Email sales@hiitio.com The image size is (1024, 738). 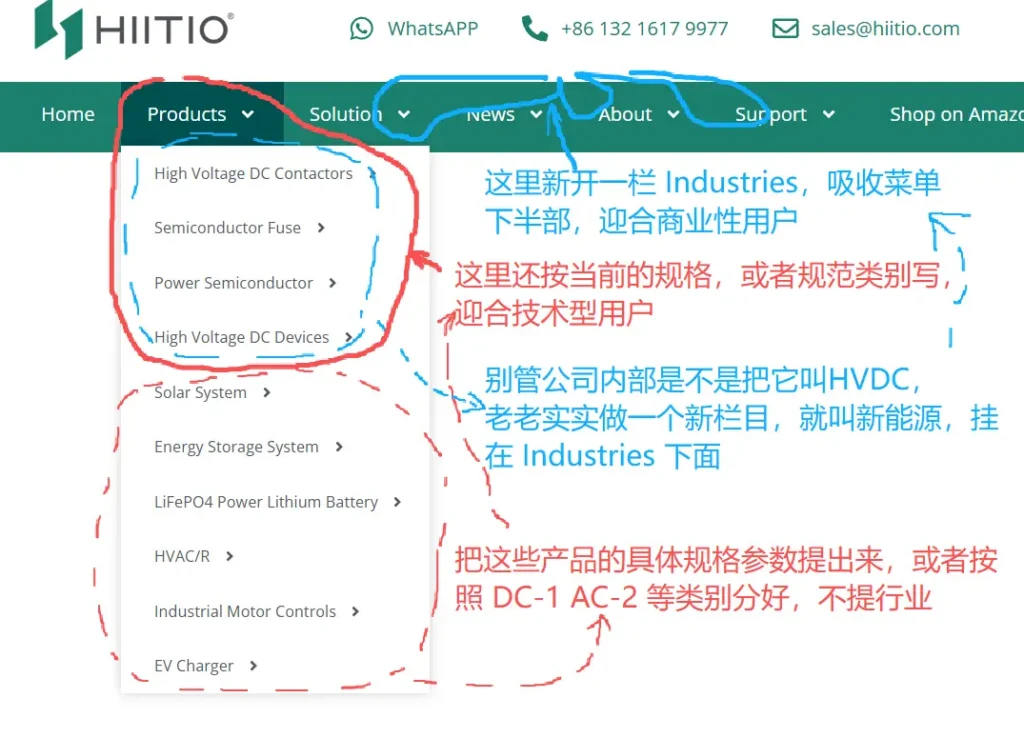[885, 29]
